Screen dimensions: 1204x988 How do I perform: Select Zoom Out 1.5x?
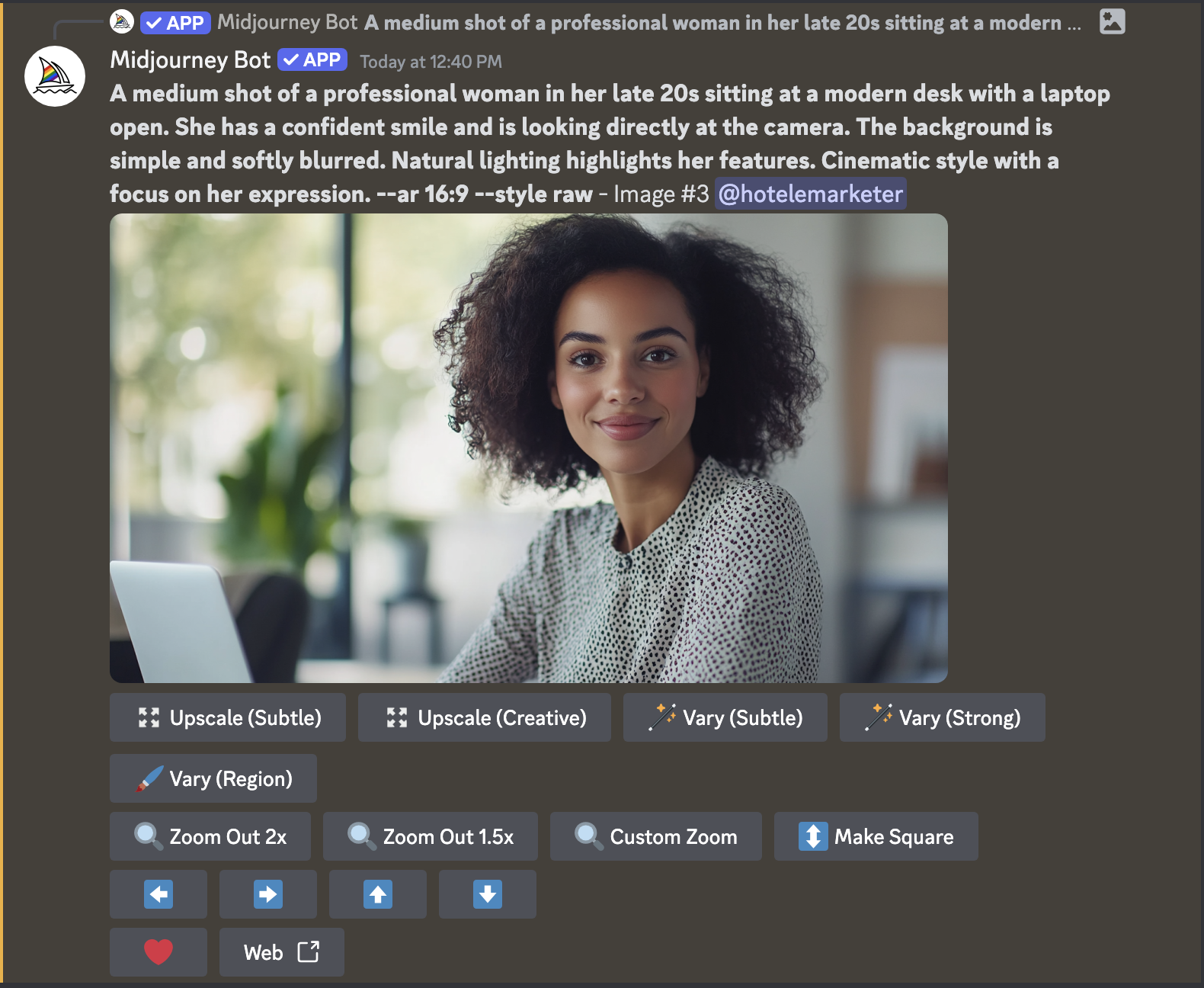(431, 836)
